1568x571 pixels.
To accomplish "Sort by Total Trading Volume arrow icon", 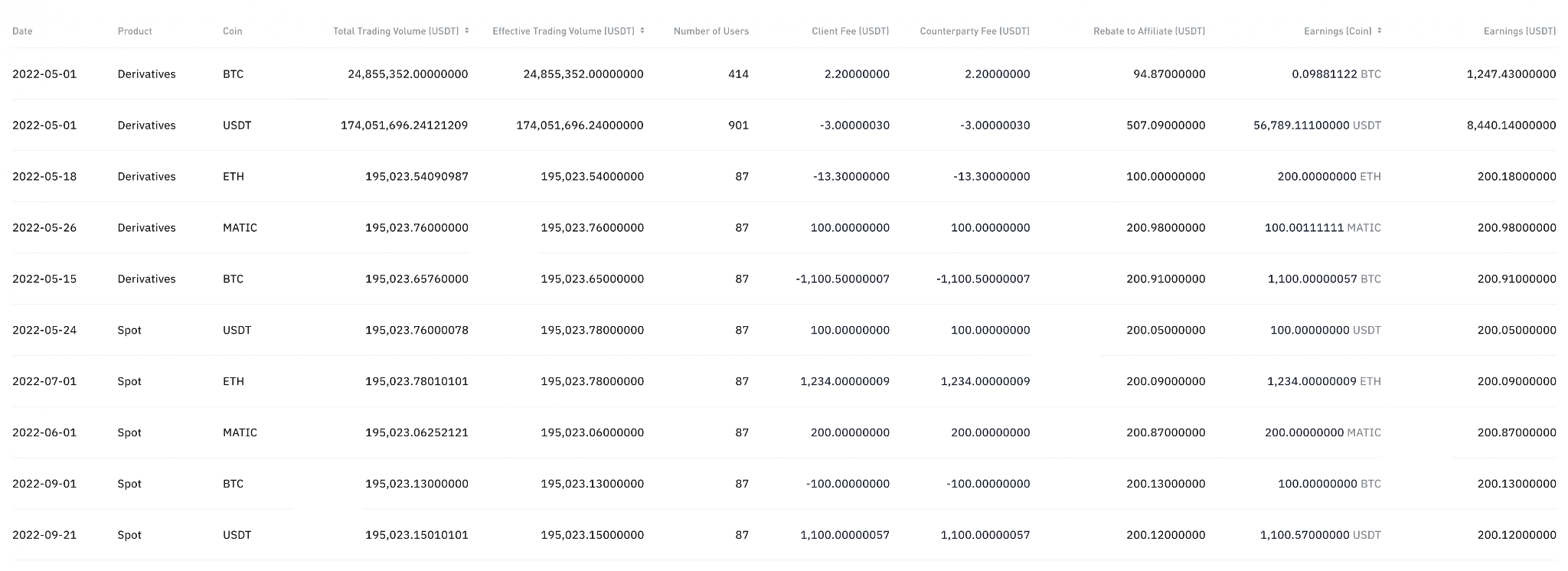I will [x=466, y=31].
